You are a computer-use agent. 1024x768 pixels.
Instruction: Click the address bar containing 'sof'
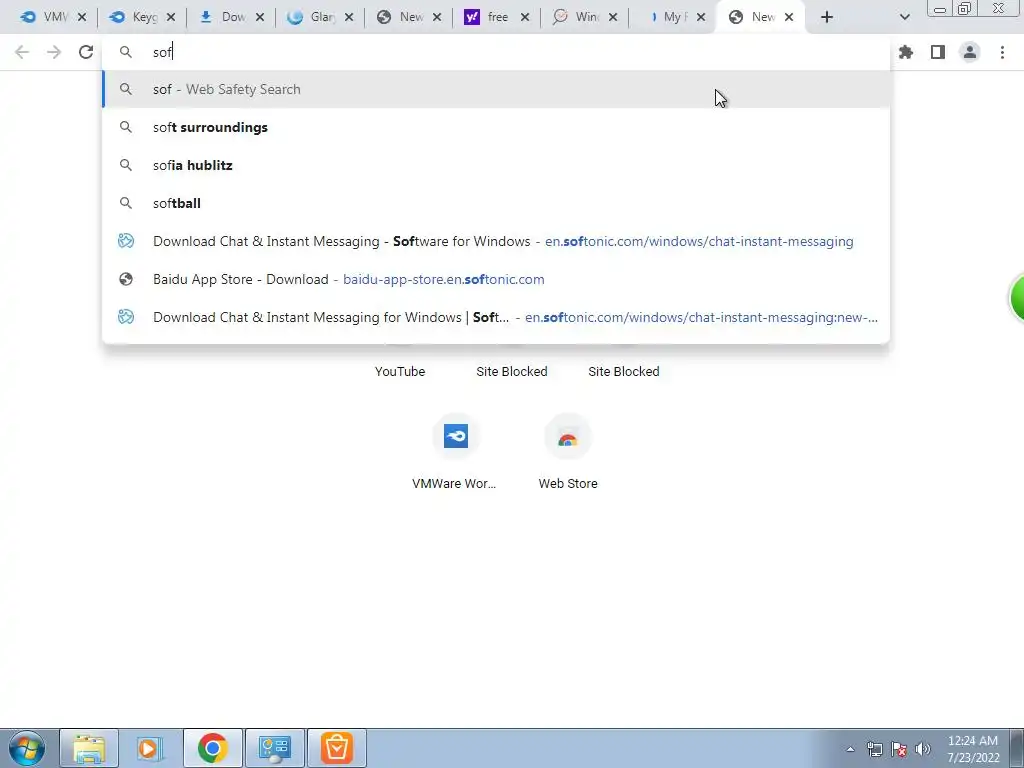point(496,52)
